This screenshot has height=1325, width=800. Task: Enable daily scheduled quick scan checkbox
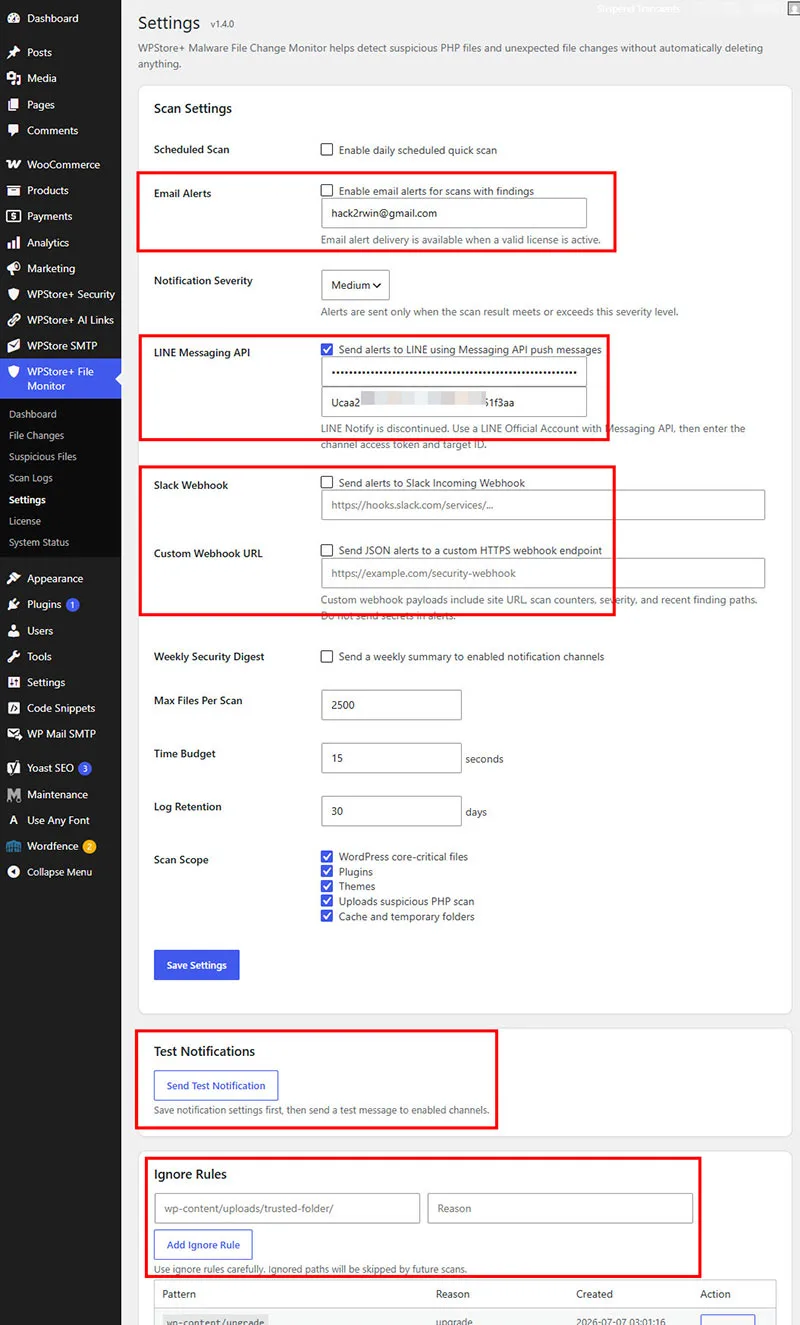pyautogui.click(x=327, y=150)
